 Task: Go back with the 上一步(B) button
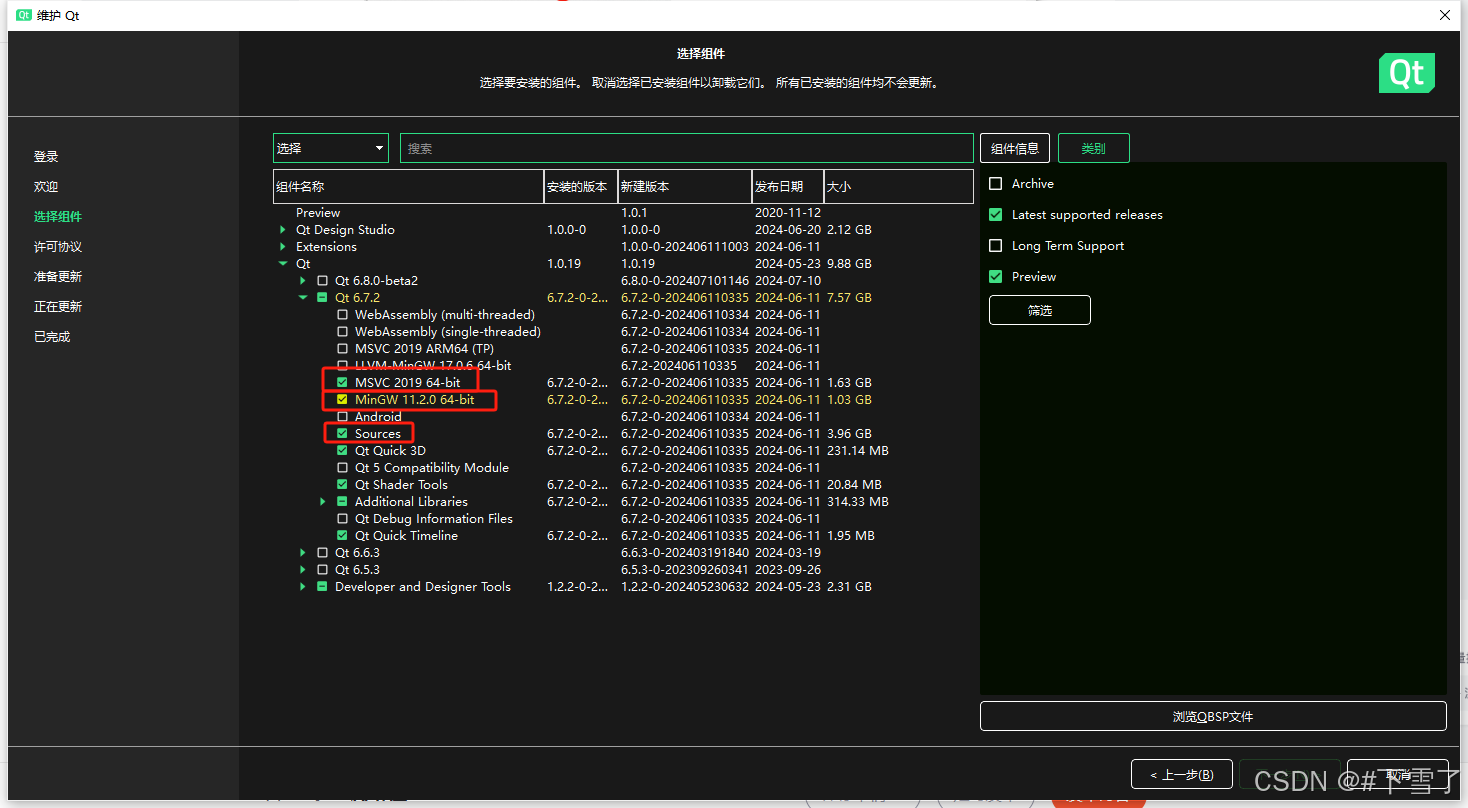1182,774
